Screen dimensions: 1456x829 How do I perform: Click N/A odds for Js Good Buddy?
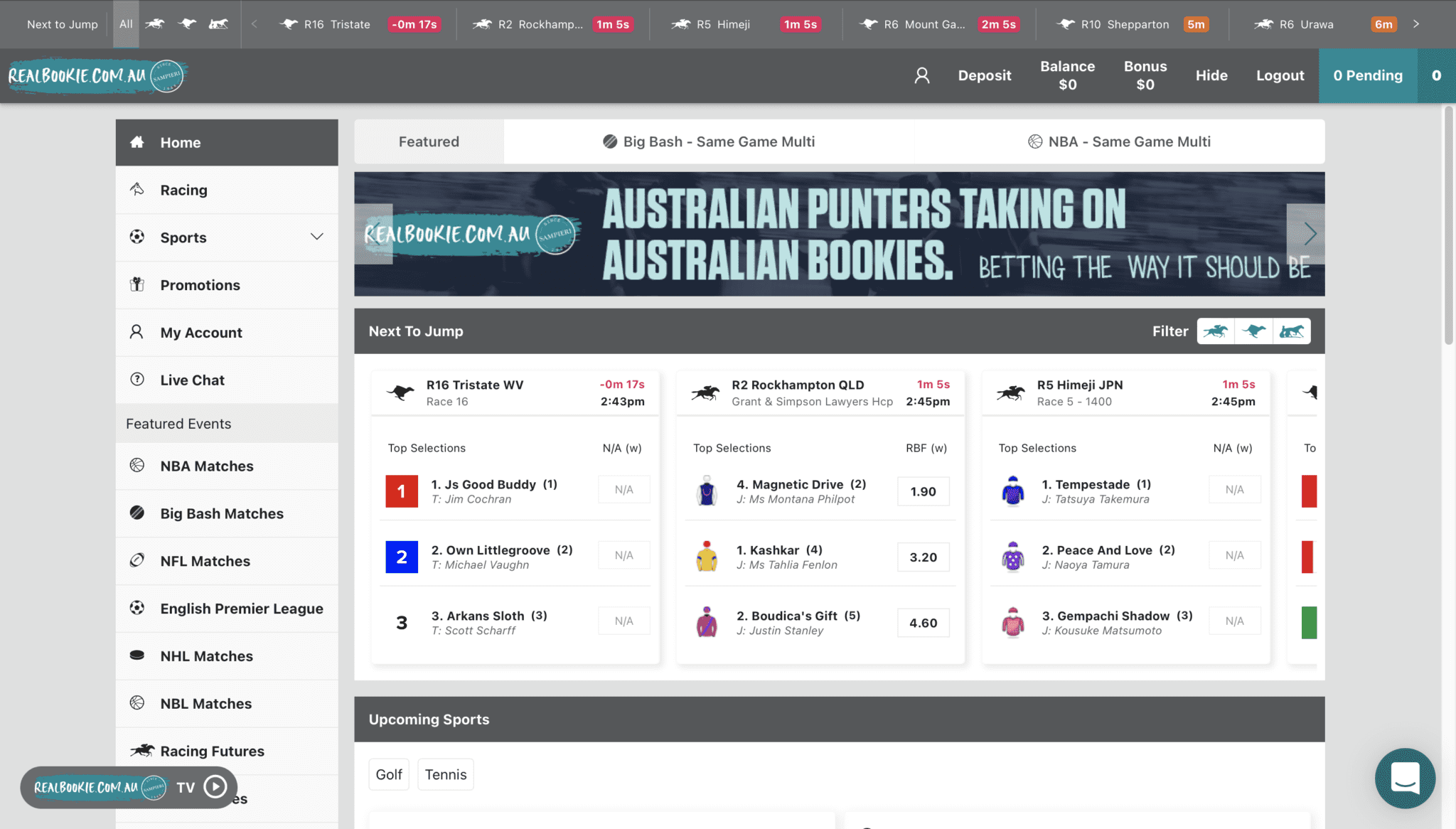point(623,490)
